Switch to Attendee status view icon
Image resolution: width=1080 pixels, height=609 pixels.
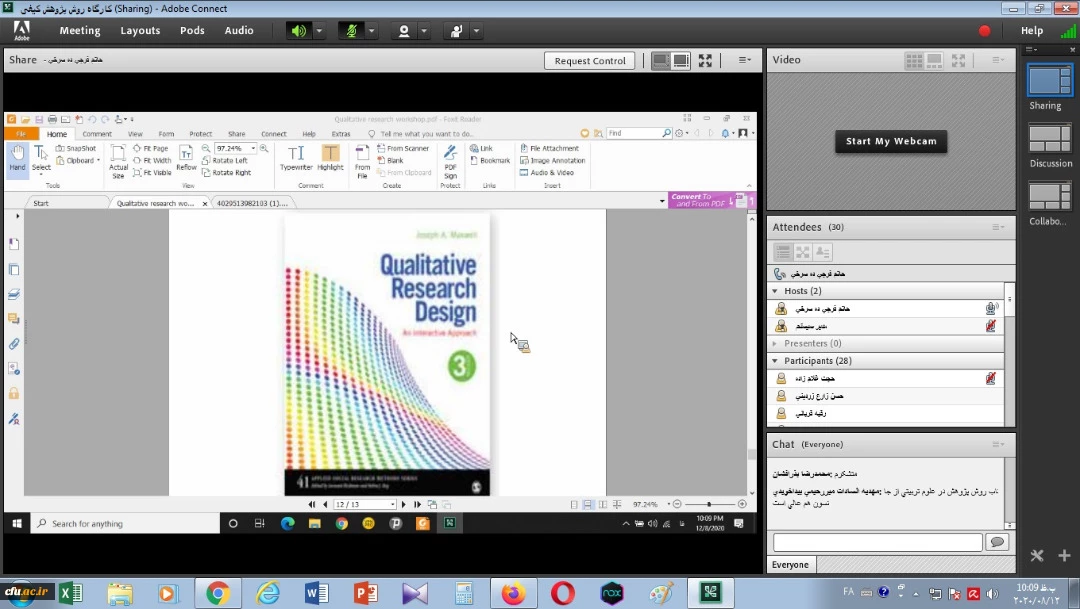tap(823, 253)
